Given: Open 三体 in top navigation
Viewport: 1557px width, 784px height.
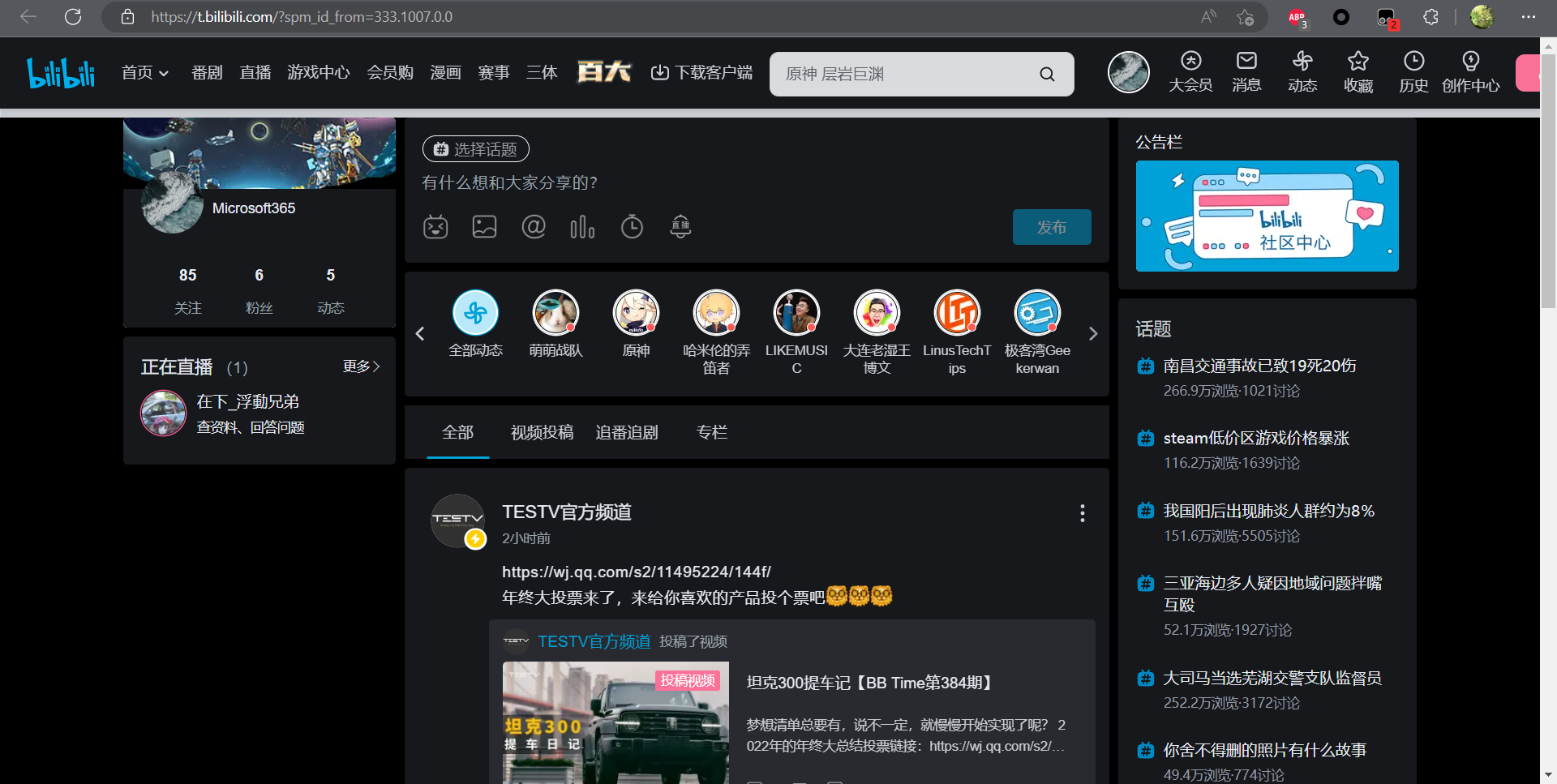Looking at the screenshot, I should coord(542,72).
